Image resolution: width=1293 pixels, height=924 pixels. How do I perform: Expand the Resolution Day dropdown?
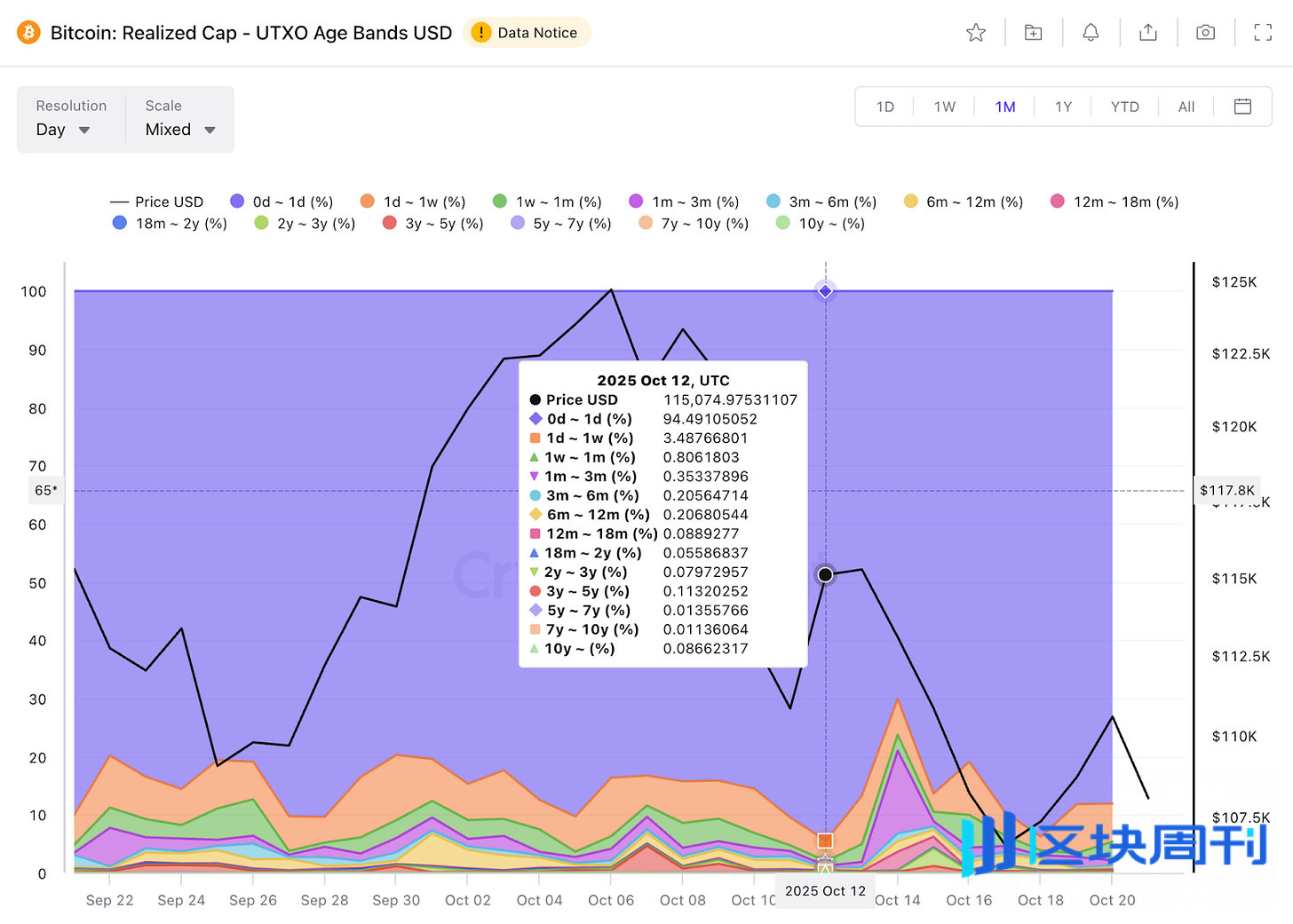pyautogui.click(x=63, y=130)
